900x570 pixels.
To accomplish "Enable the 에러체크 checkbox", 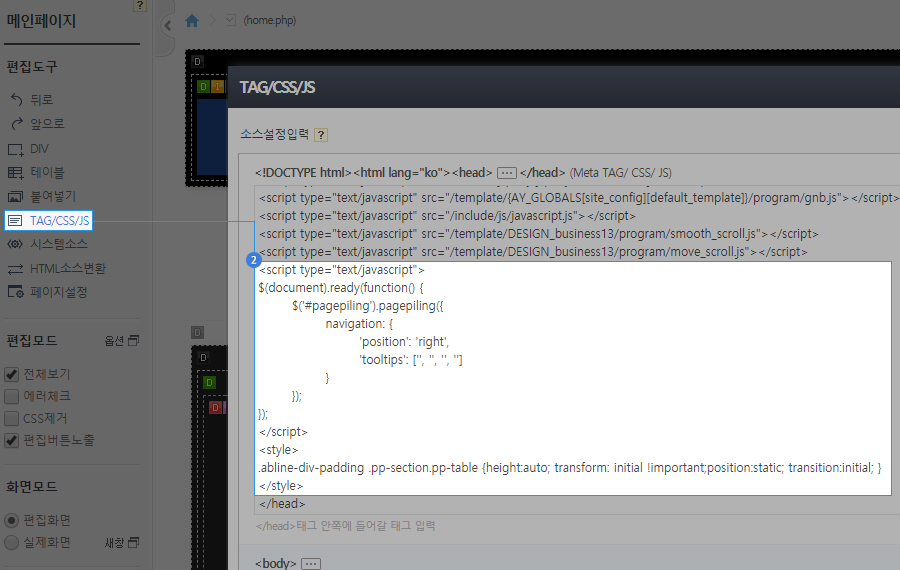I will click(12, 396).
